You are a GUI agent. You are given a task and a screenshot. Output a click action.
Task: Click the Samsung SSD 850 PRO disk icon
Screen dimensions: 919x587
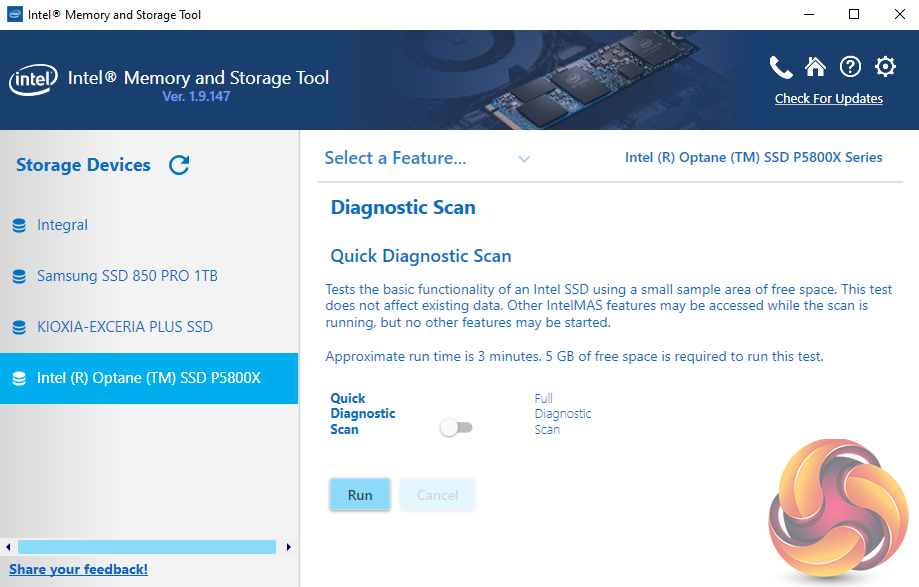click(x=19, y=277)
